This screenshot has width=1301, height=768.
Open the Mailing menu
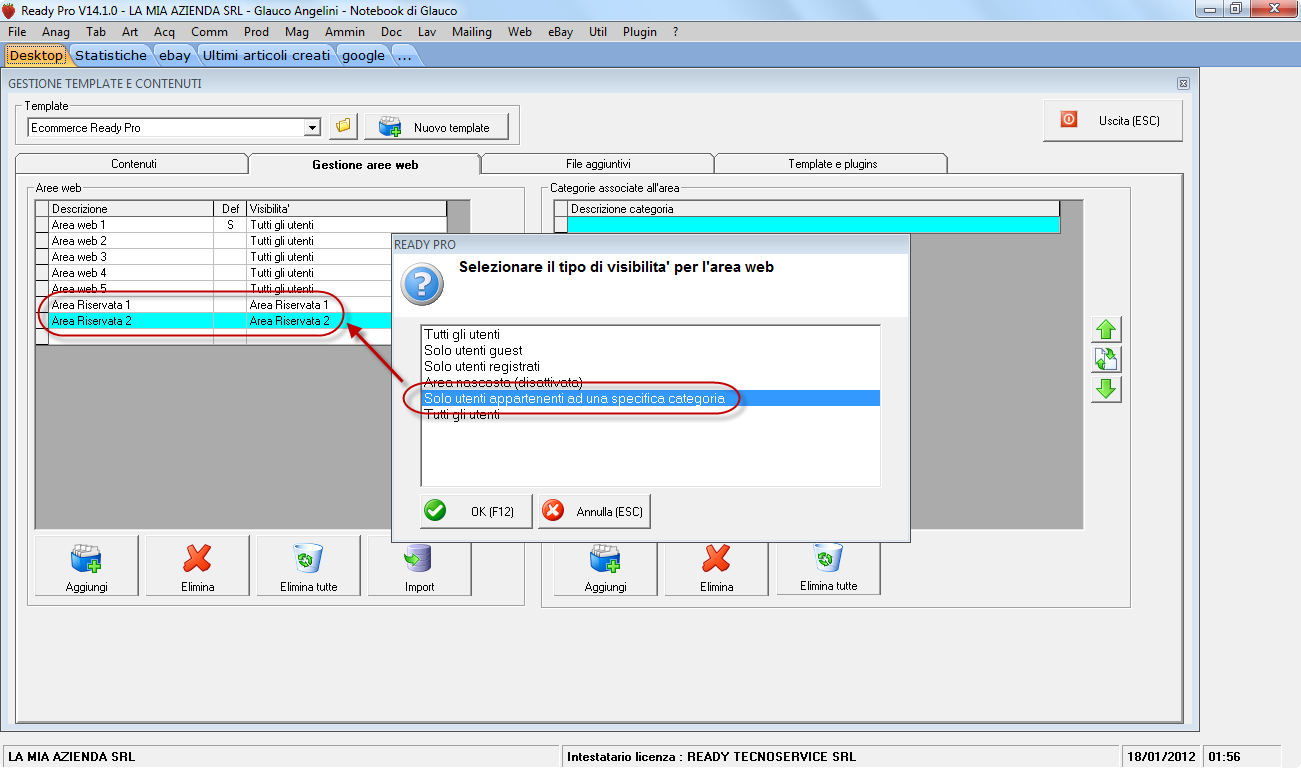[472, 31]
